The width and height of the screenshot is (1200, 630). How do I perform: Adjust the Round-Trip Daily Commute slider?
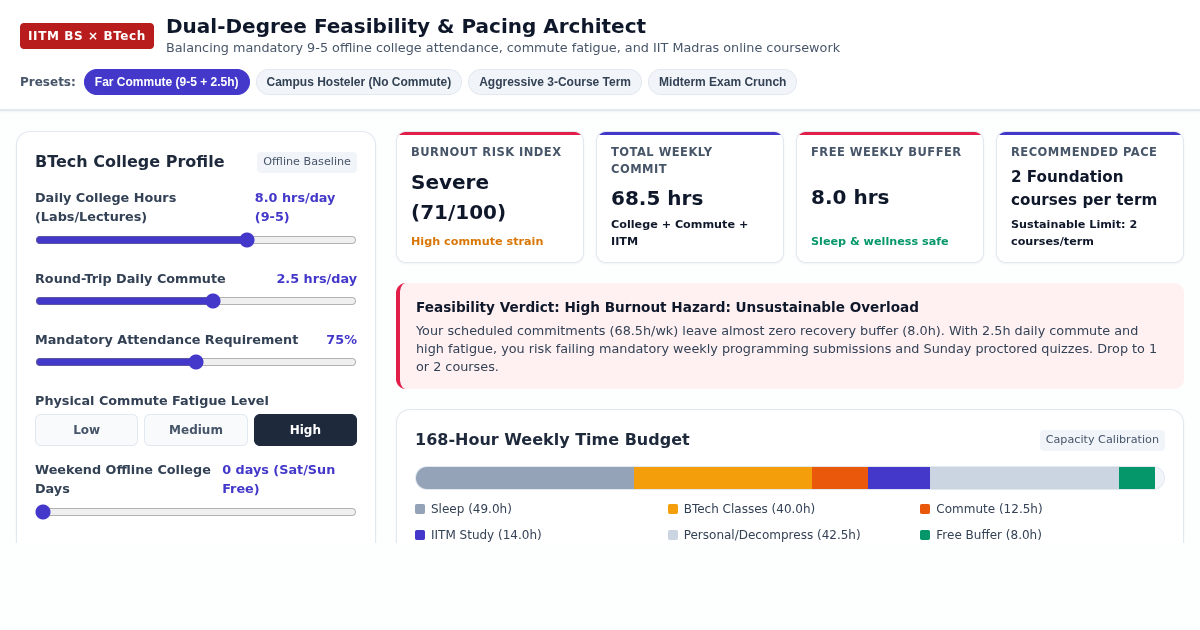[196, 301]
